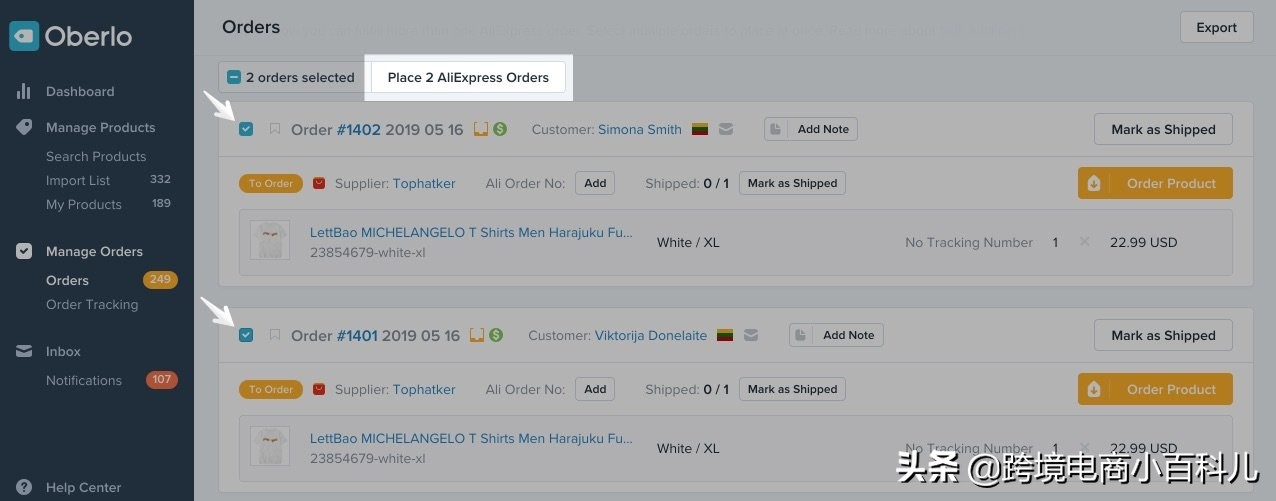This screenshot has width=1276, height=501.
Task: Click the Help Center question-mark icon
Action: coord(24,487)
